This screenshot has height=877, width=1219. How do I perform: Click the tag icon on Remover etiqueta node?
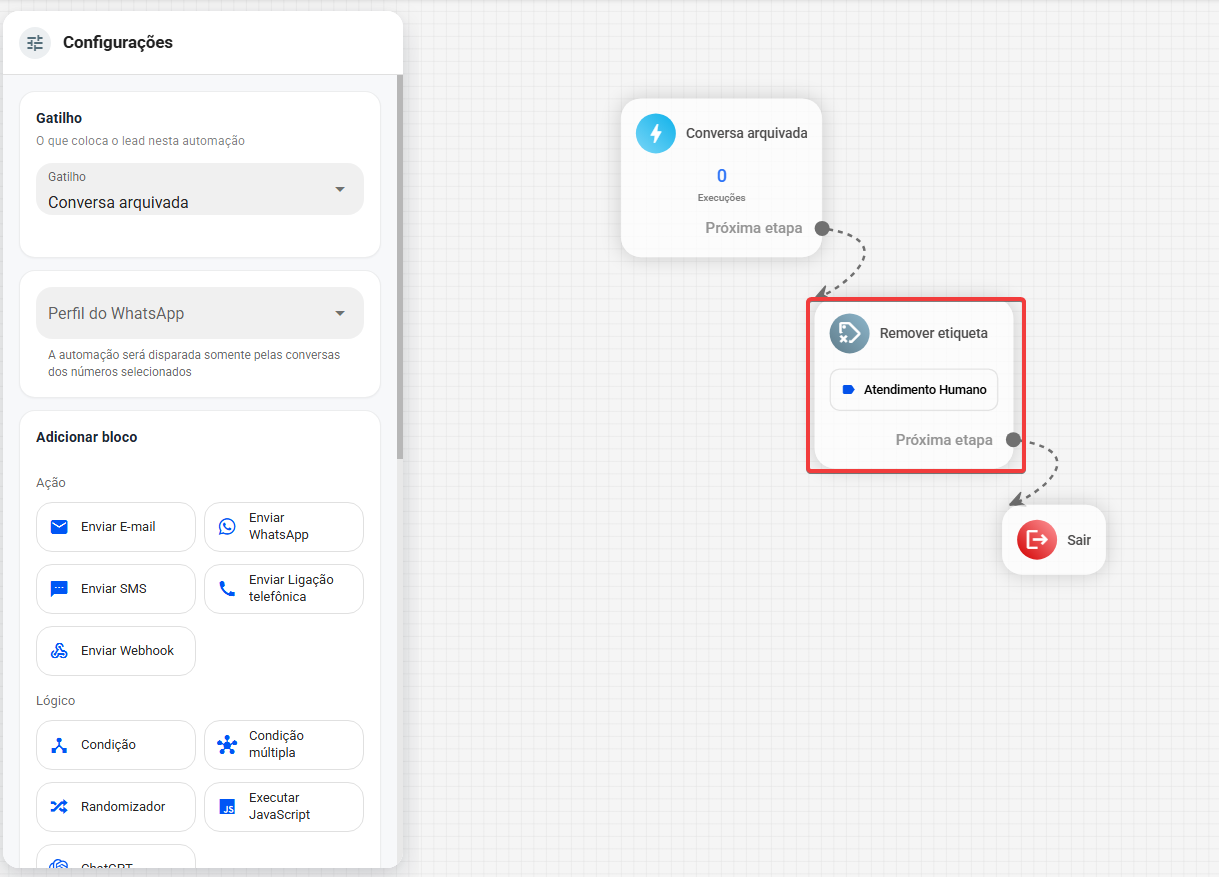[x=850, y=333]
